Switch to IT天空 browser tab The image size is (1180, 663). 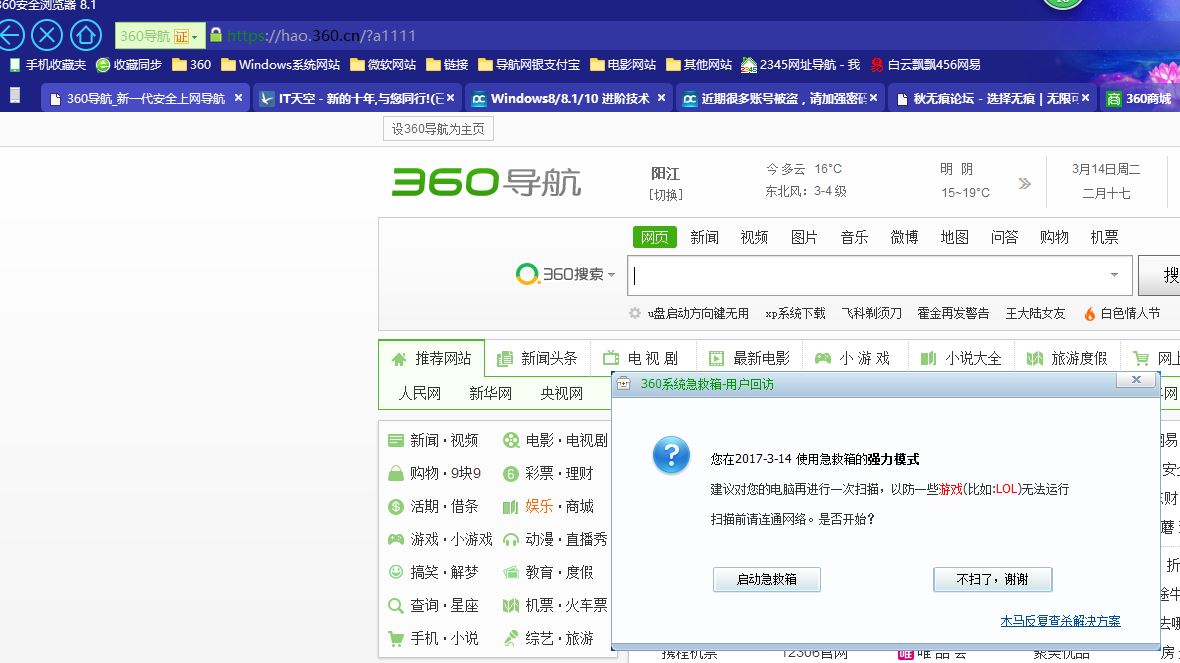[357, 98]
